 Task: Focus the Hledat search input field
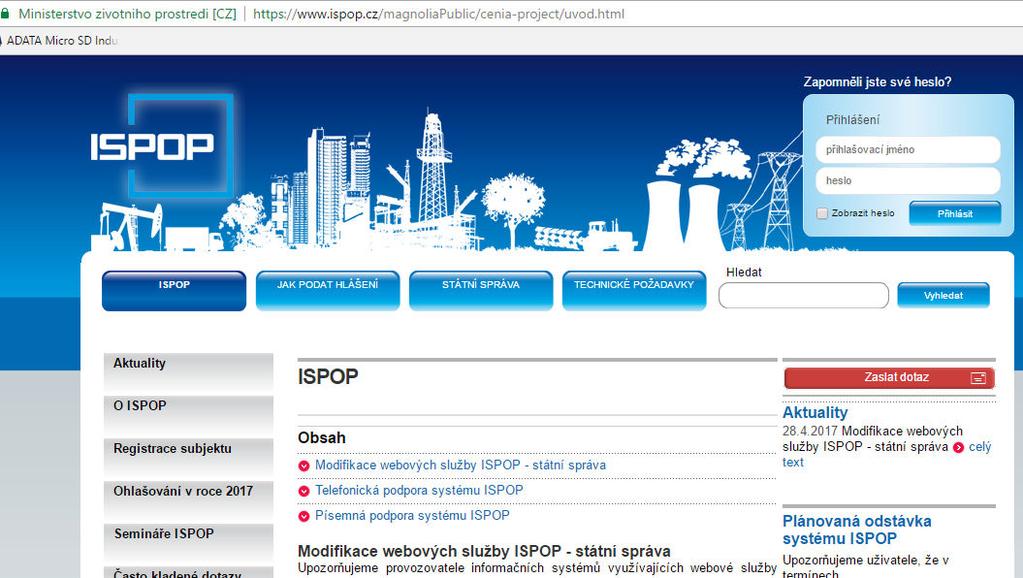click(804, 295)
